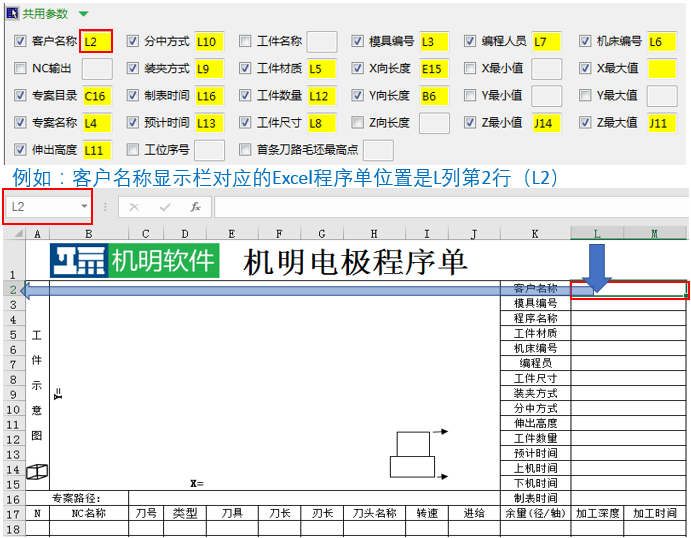The height and width of the screenshot is (538, 691).
Task: Click the 3D box icon in column A
Action: point(37,471)
